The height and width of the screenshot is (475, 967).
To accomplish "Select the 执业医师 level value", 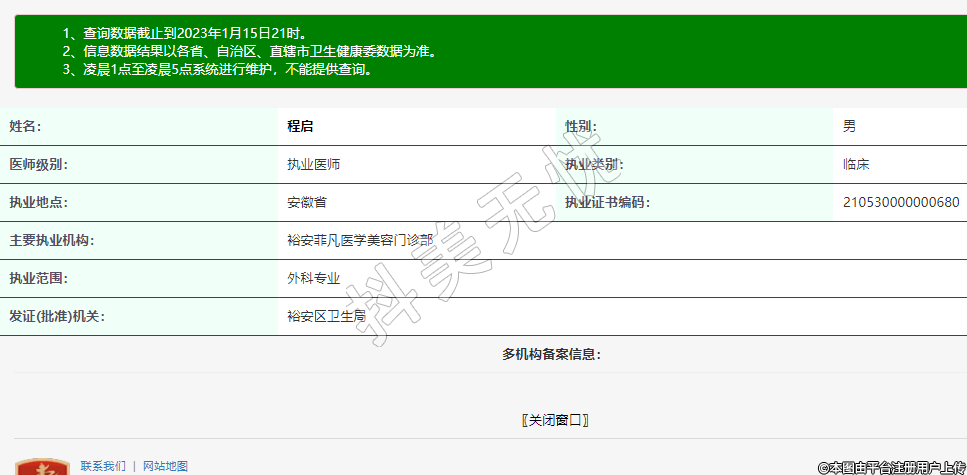I will (313, 164).
